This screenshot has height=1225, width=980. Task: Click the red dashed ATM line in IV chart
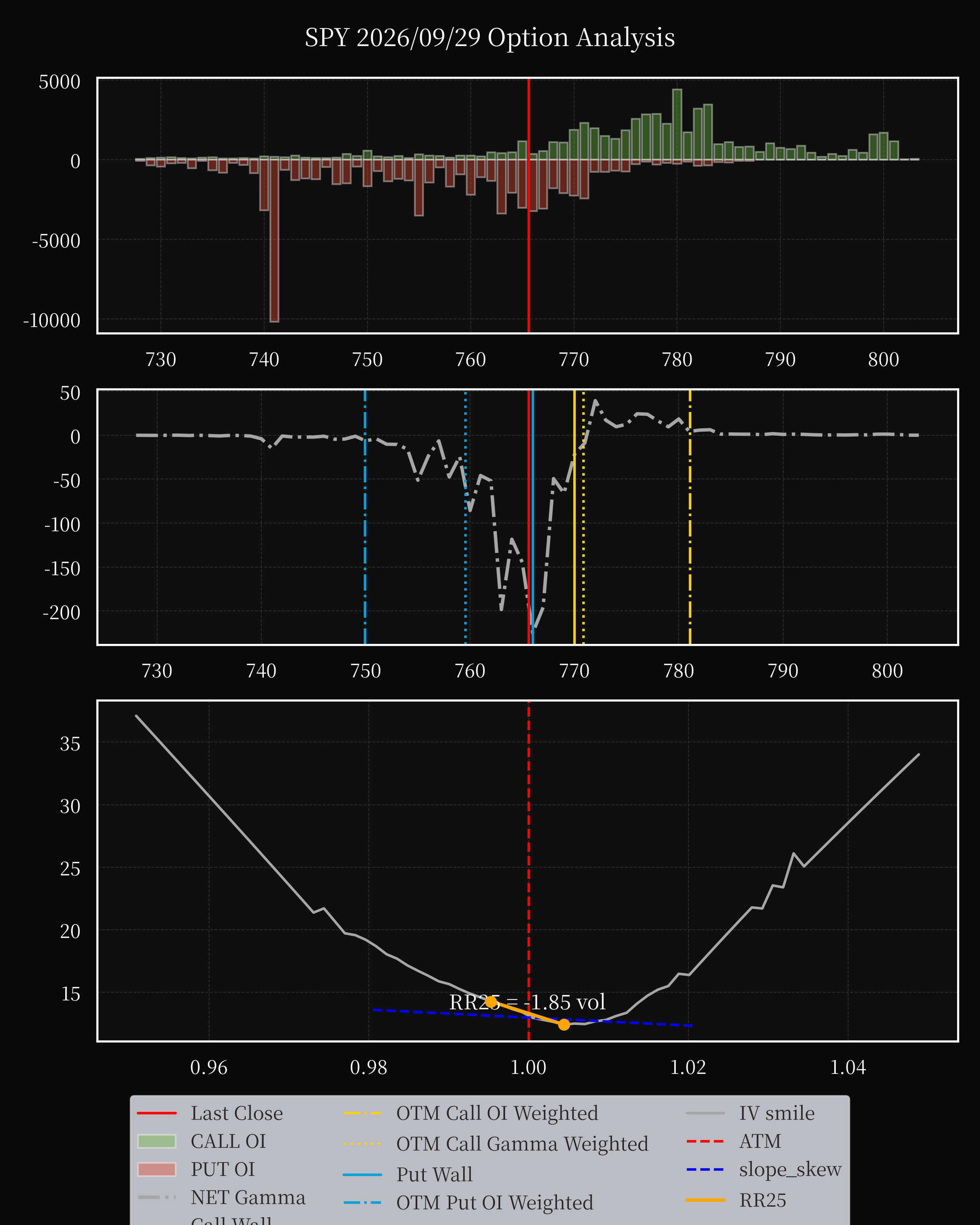pos(528,871)
